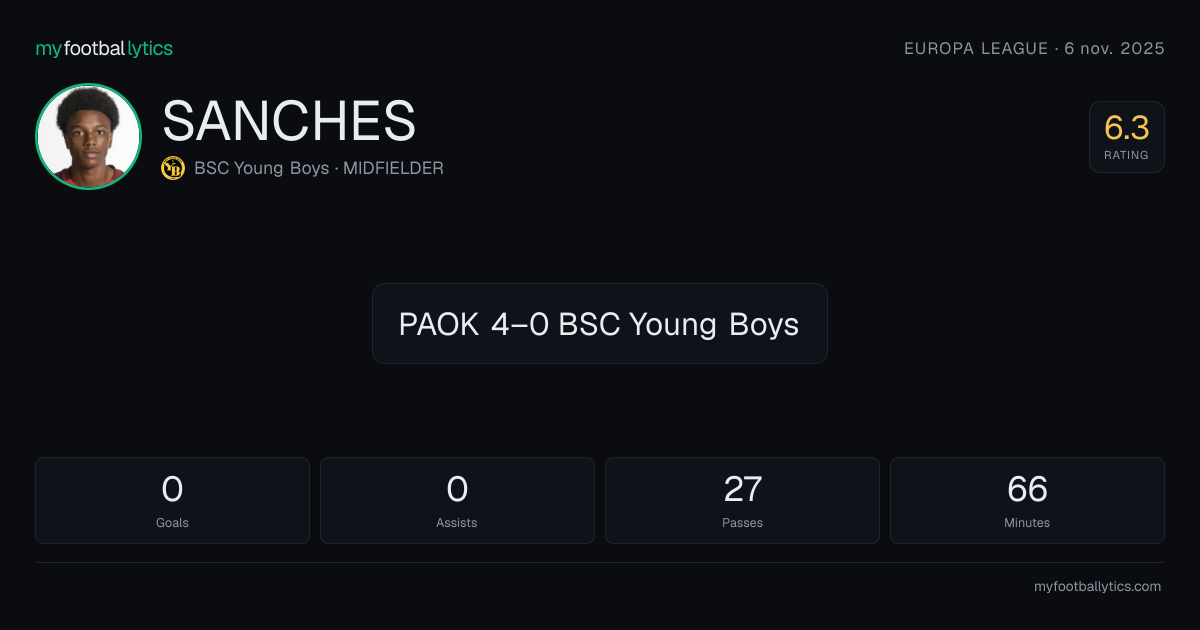Select the Minutes stat card showing 66
Image resolution: width=1200 pixels, height=630 pixels.
(1027, 500)
